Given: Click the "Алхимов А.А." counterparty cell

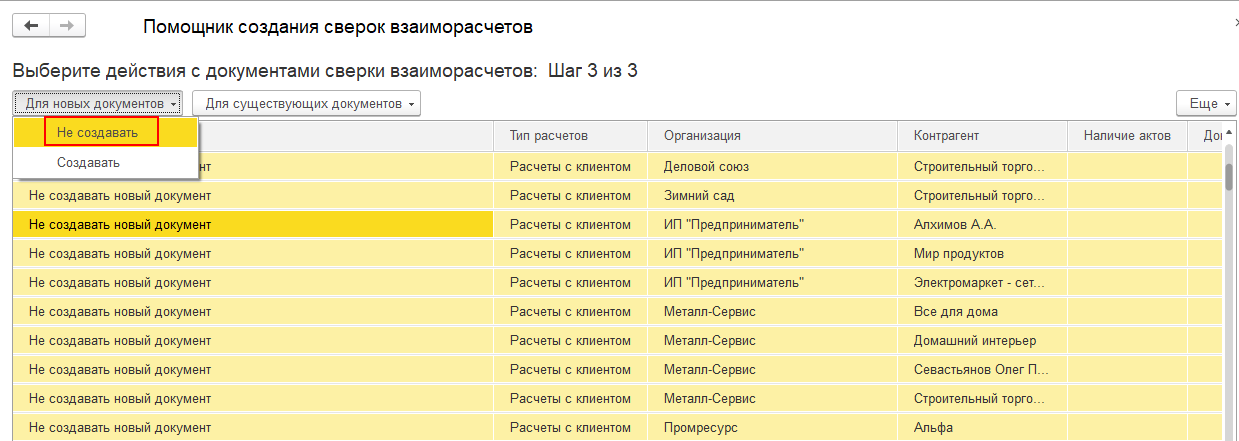Looking at the screenshot, I should pos(954,225).
